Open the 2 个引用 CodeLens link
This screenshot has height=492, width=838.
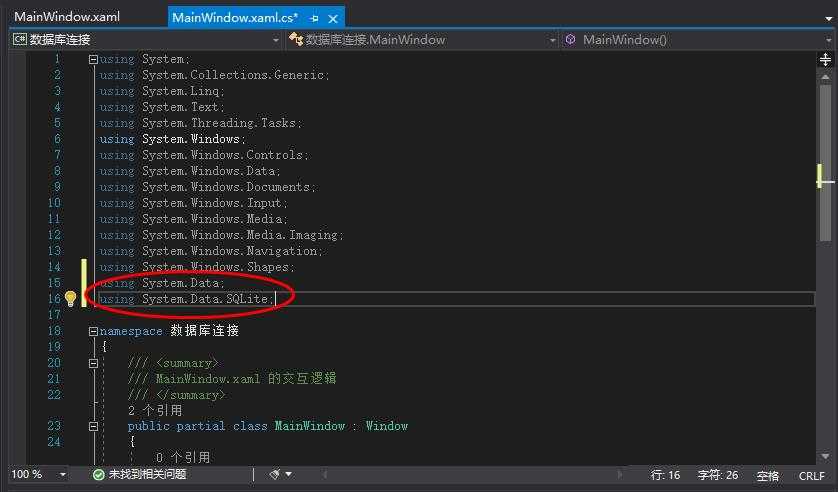pos(155,410)
